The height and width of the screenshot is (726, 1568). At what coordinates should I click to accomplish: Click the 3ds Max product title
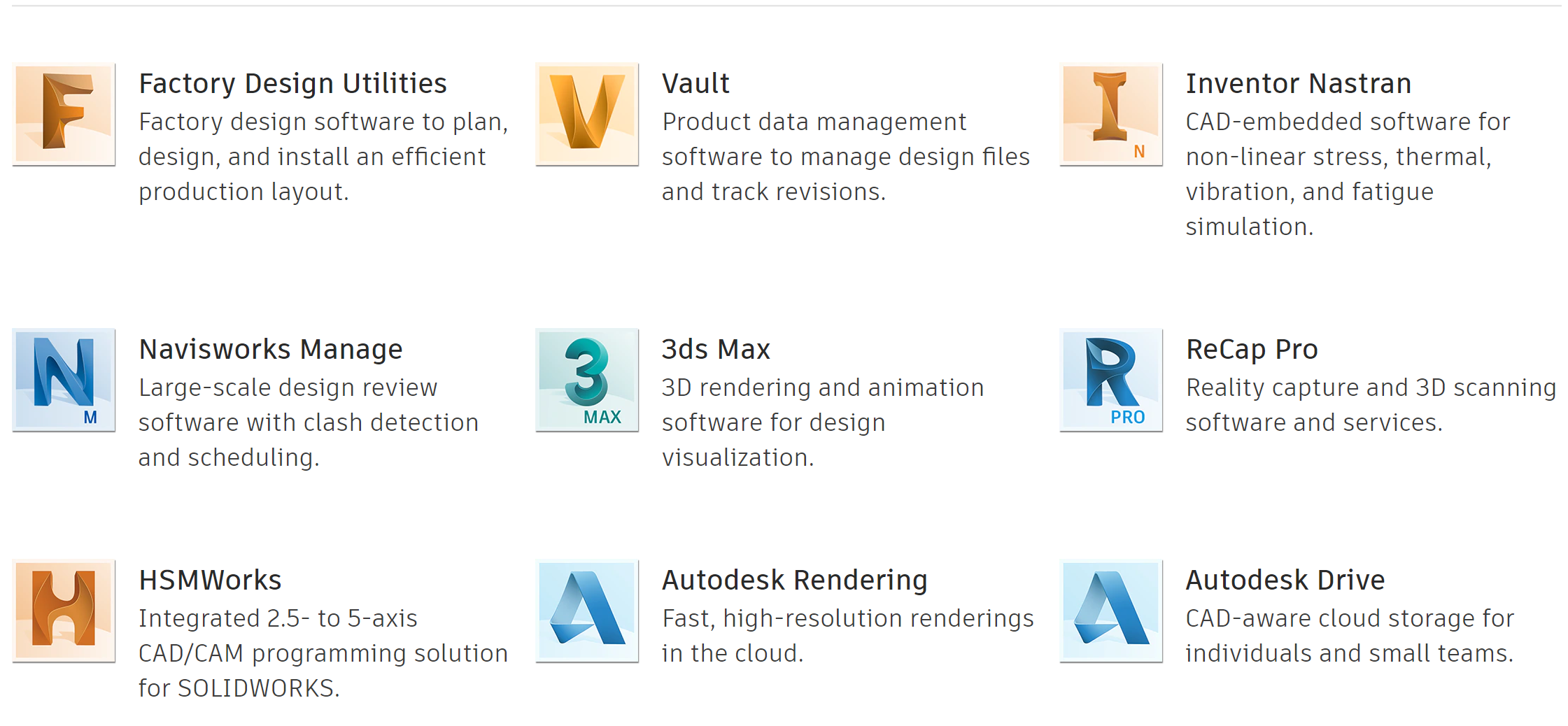pyautogui.click(x=716, y=350)
